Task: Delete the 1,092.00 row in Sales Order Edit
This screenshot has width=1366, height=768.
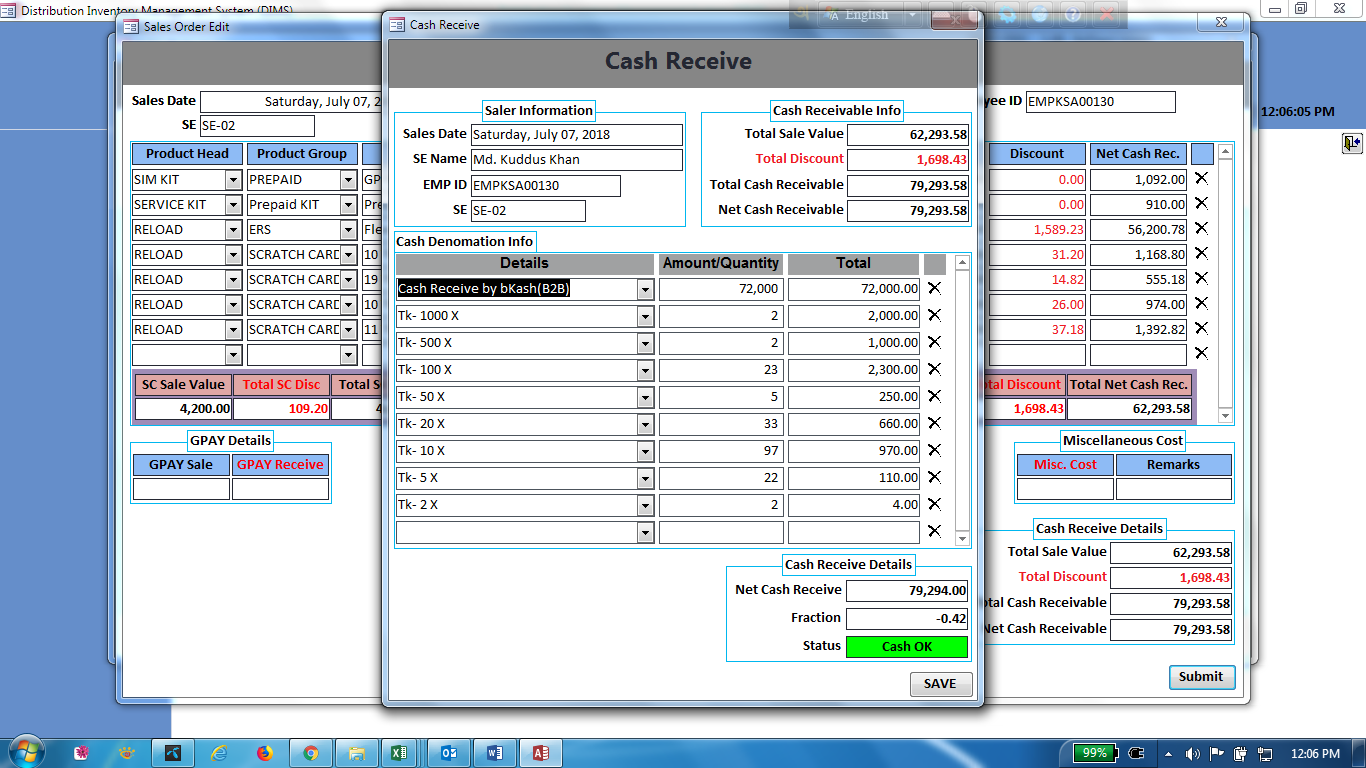Action: pyautogui.click(x=1201, y=179)
